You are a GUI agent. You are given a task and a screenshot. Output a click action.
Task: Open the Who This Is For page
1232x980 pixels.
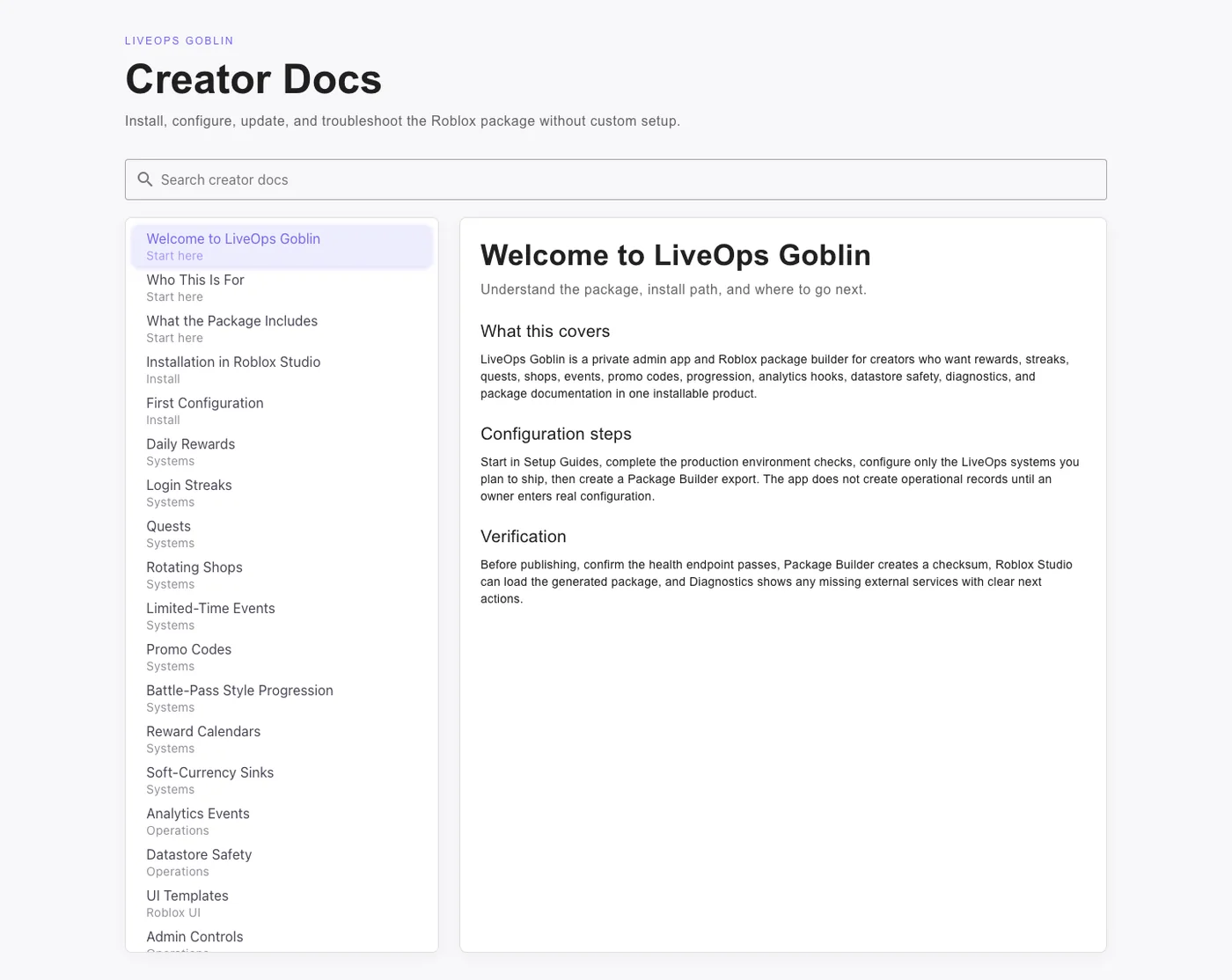pyautogui.click(x=282, y=288)
